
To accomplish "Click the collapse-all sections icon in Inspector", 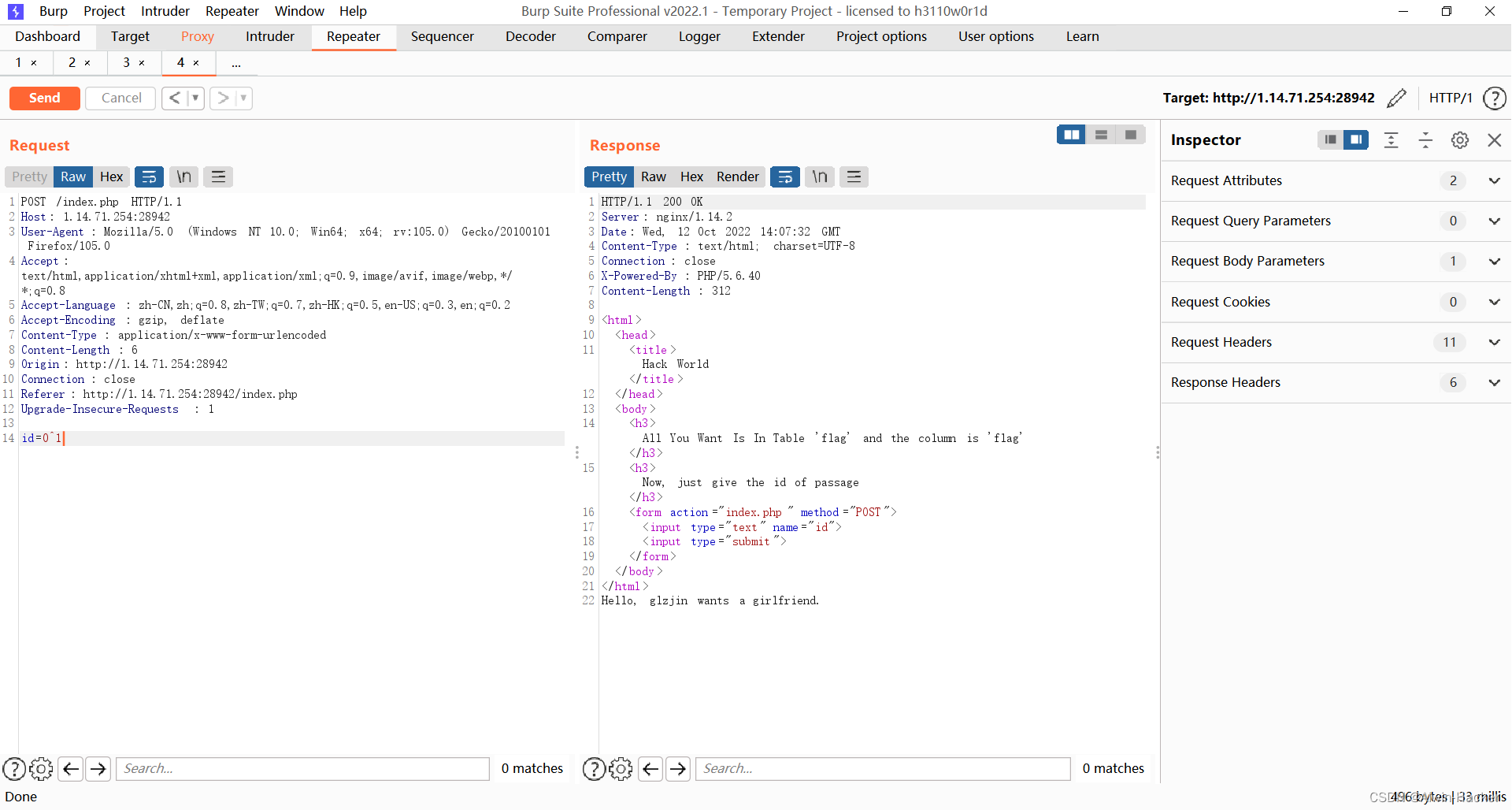I will click(1425, 139).
